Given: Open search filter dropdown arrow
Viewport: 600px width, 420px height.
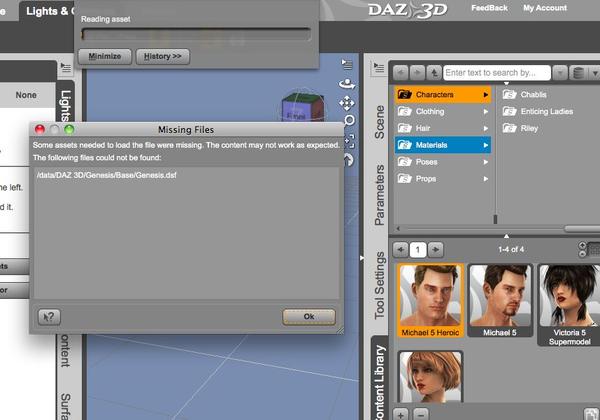Looking at the screenshot, I should (x=560, y=73).
